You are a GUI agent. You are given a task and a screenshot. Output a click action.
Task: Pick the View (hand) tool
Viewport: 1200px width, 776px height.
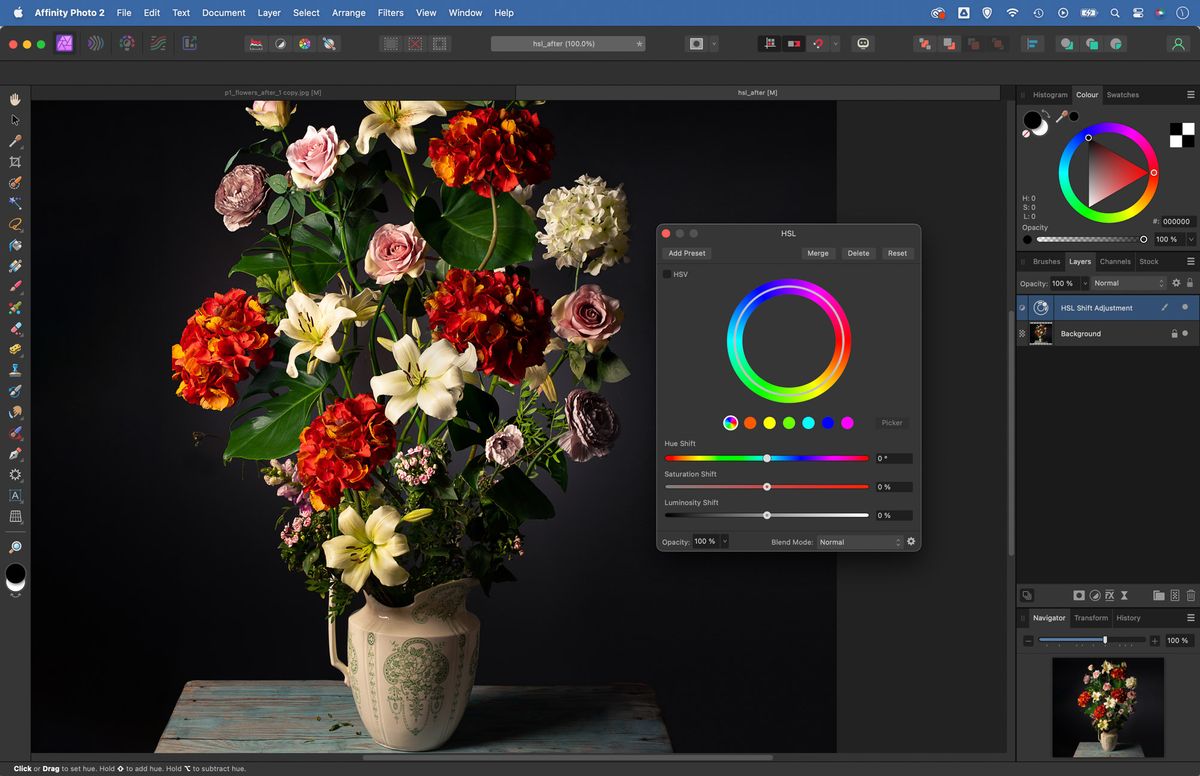pyautogui.click(x=15, y=99)
